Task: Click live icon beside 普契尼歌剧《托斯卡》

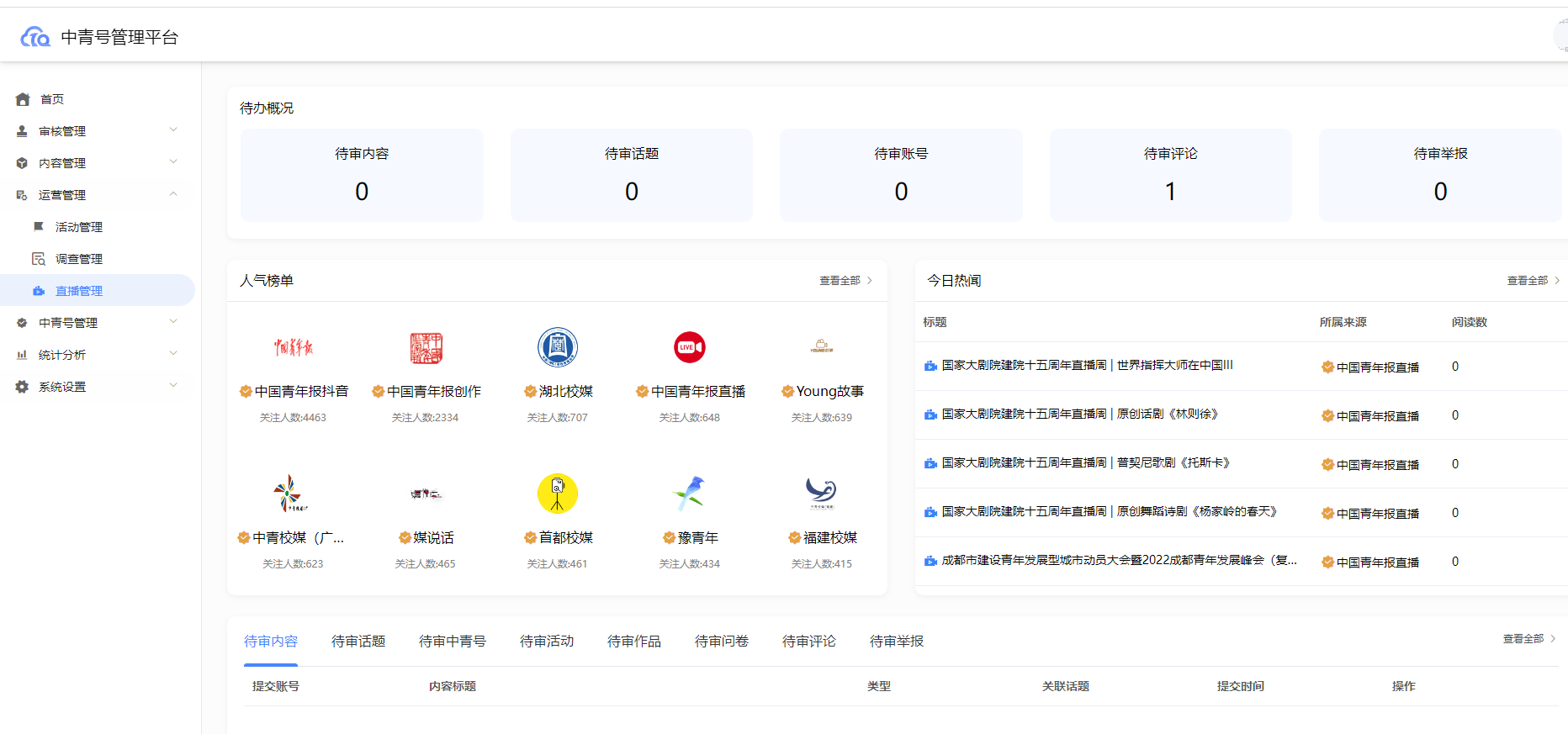Action: [x=930, y=463]
